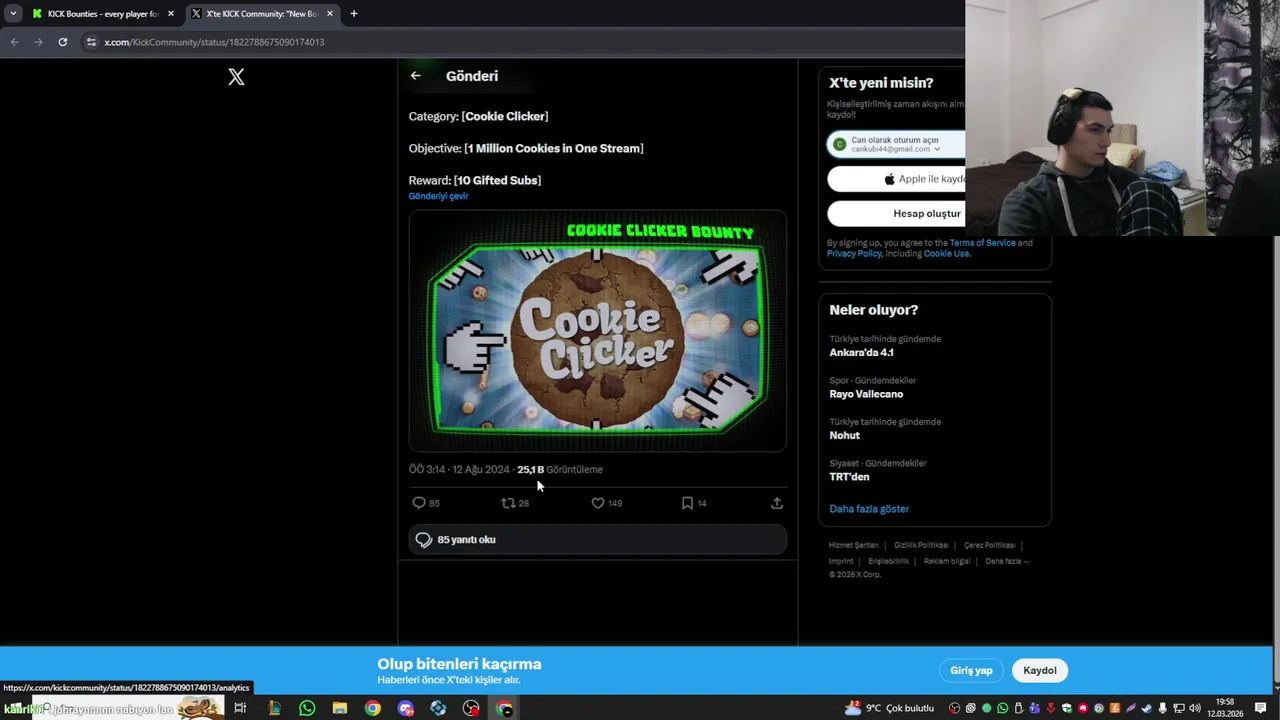Open Gizlilik Politikası footer link
1280x720 pixels.
(x=921, y=545)
